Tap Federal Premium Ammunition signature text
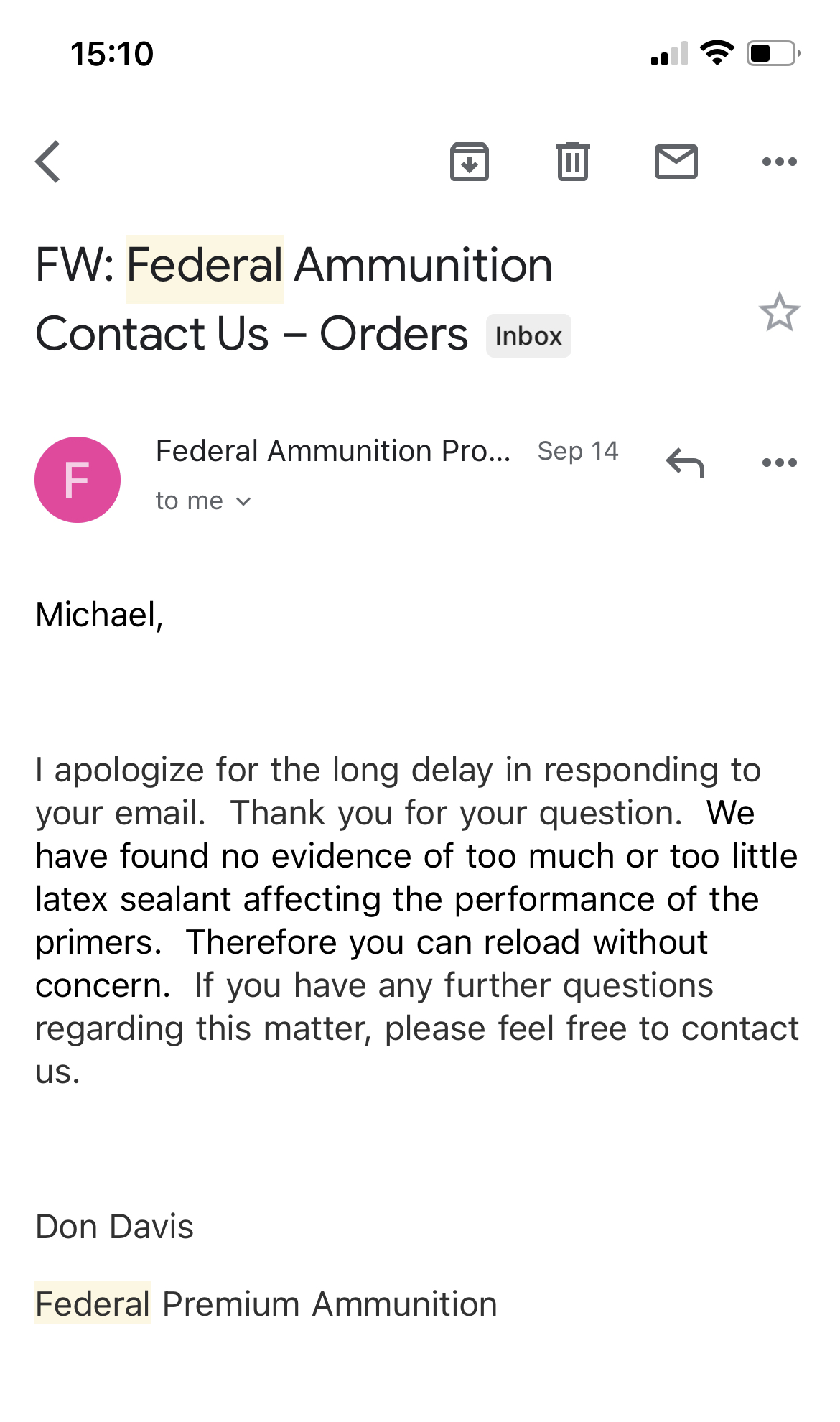The height and width of the screenshot is (1422, 840). coord(266,1304)
